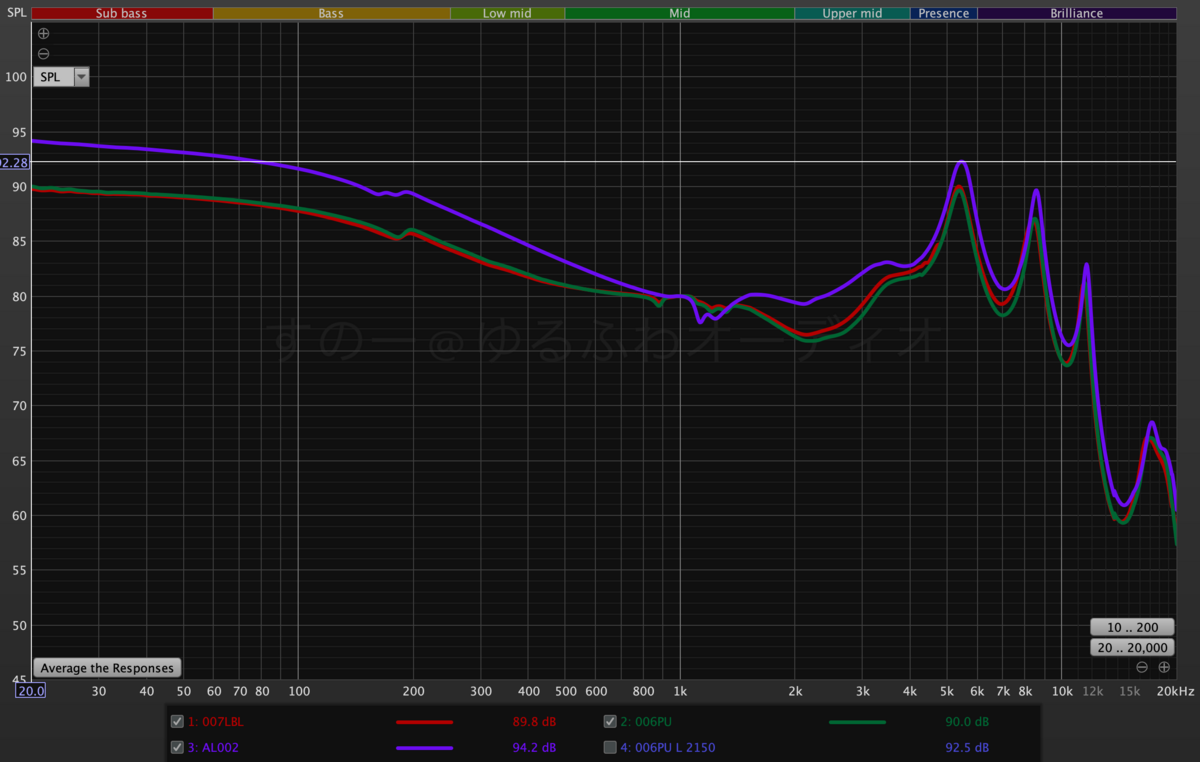Set frequency range with 20 .. 20,000 button

coord(1132,648)
